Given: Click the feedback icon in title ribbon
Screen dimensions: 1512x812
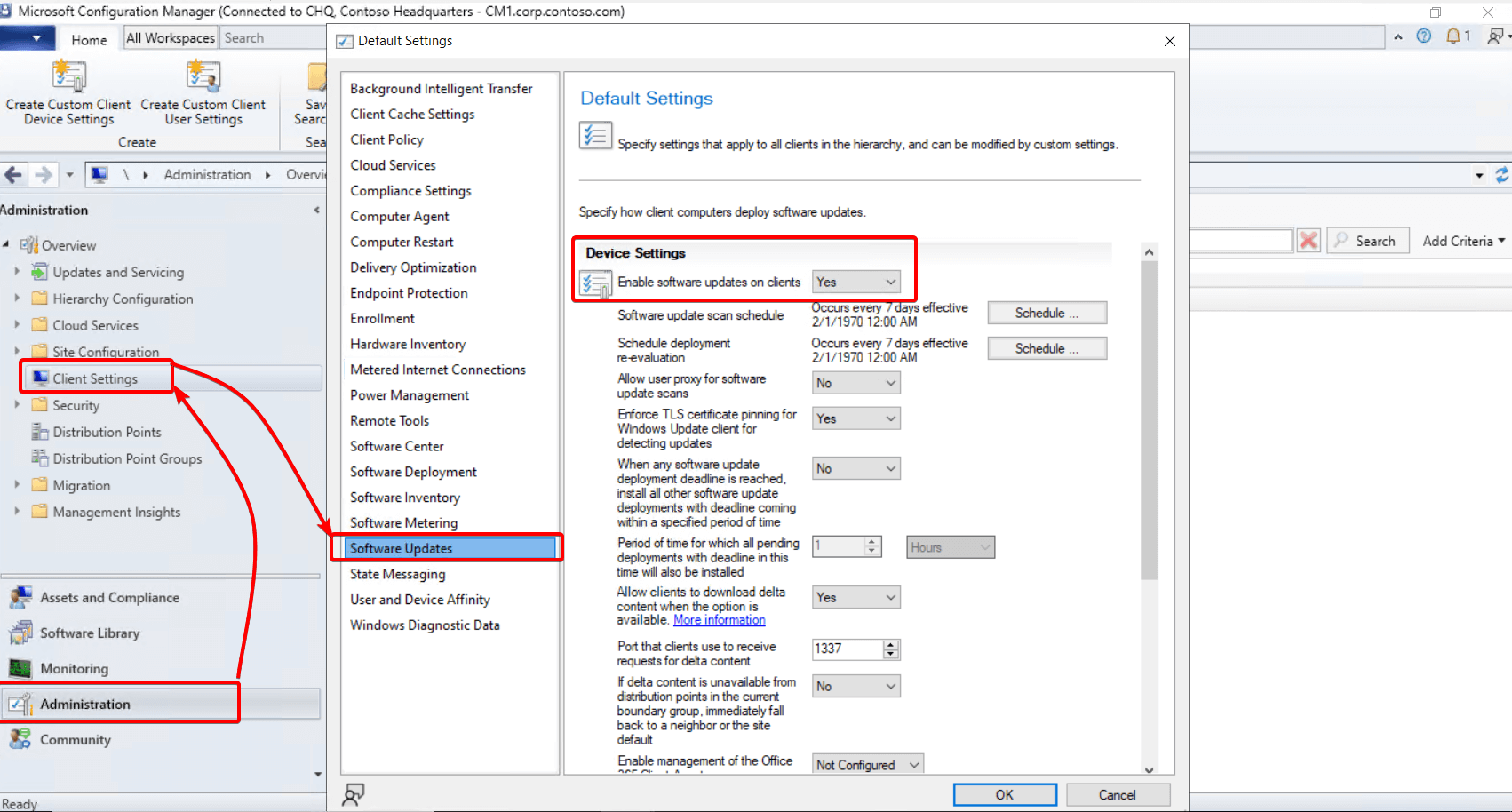Looking at the screenshot, I should (x=1496, y=36).
